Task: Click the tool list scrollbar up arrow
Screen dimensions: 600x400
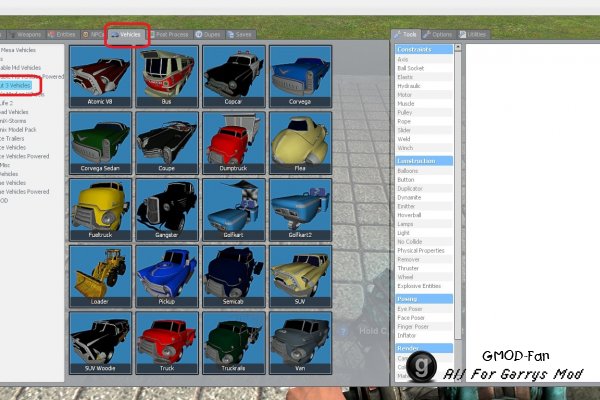Action: pyautogui.click(x=458, y=48)
